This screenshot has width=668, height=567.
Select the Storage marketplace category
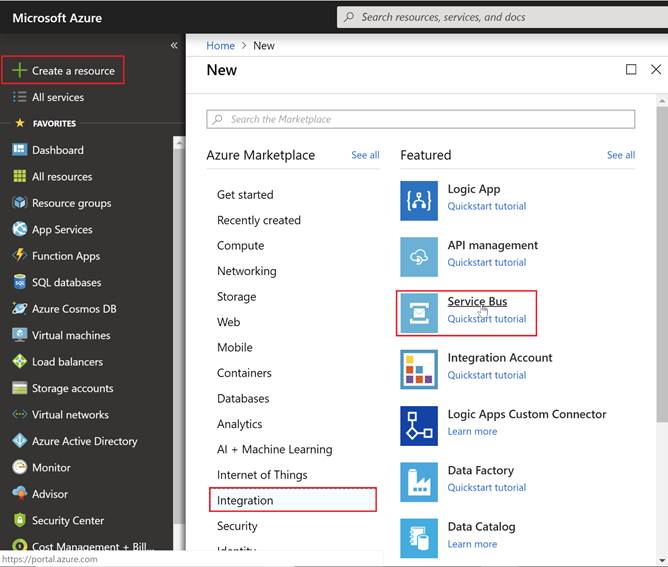pos(236,297)
